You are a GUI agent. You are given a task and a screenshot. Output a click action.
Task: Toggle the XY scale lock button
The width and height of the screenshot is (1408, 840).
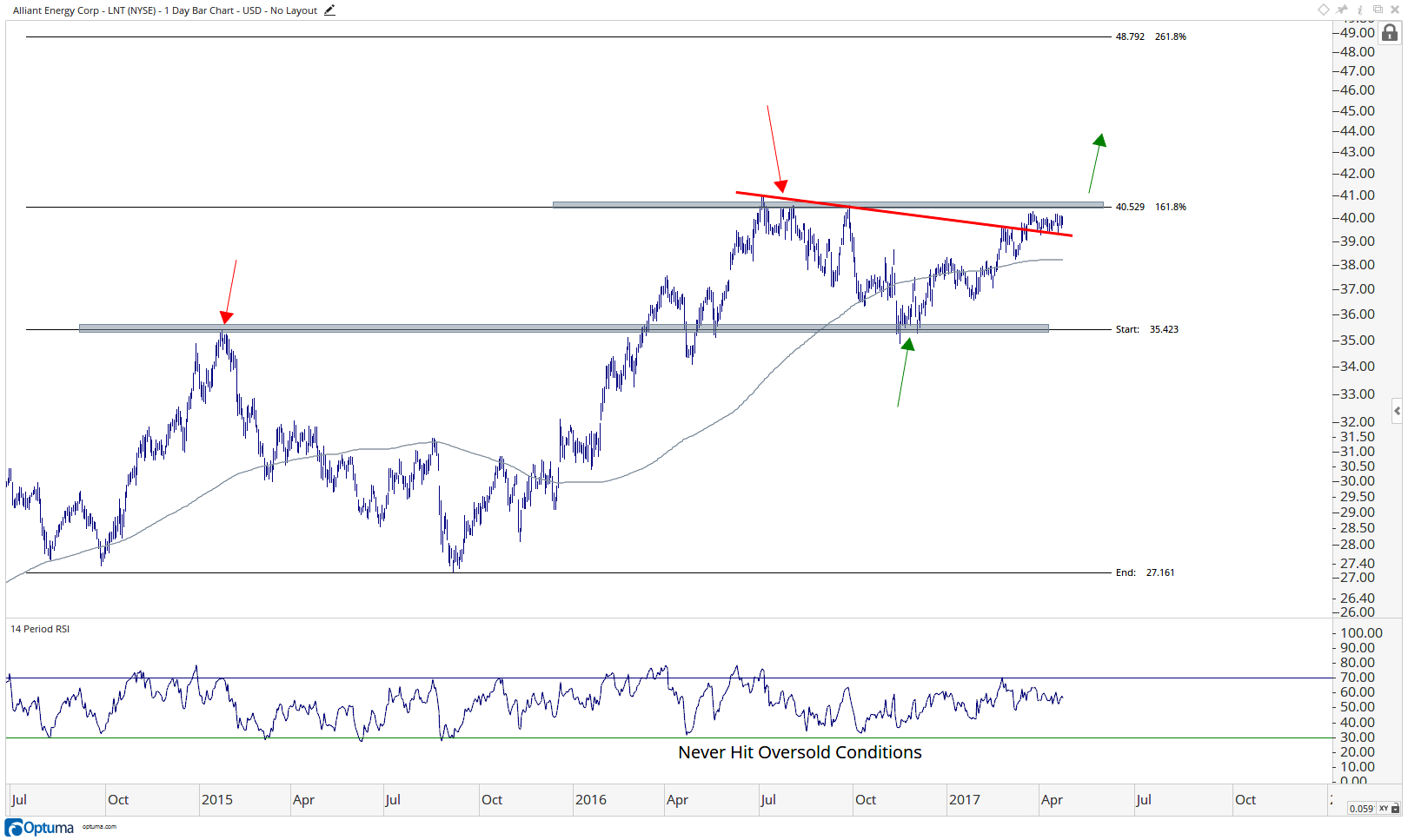pyautogui.click(x=1390, y=808)
